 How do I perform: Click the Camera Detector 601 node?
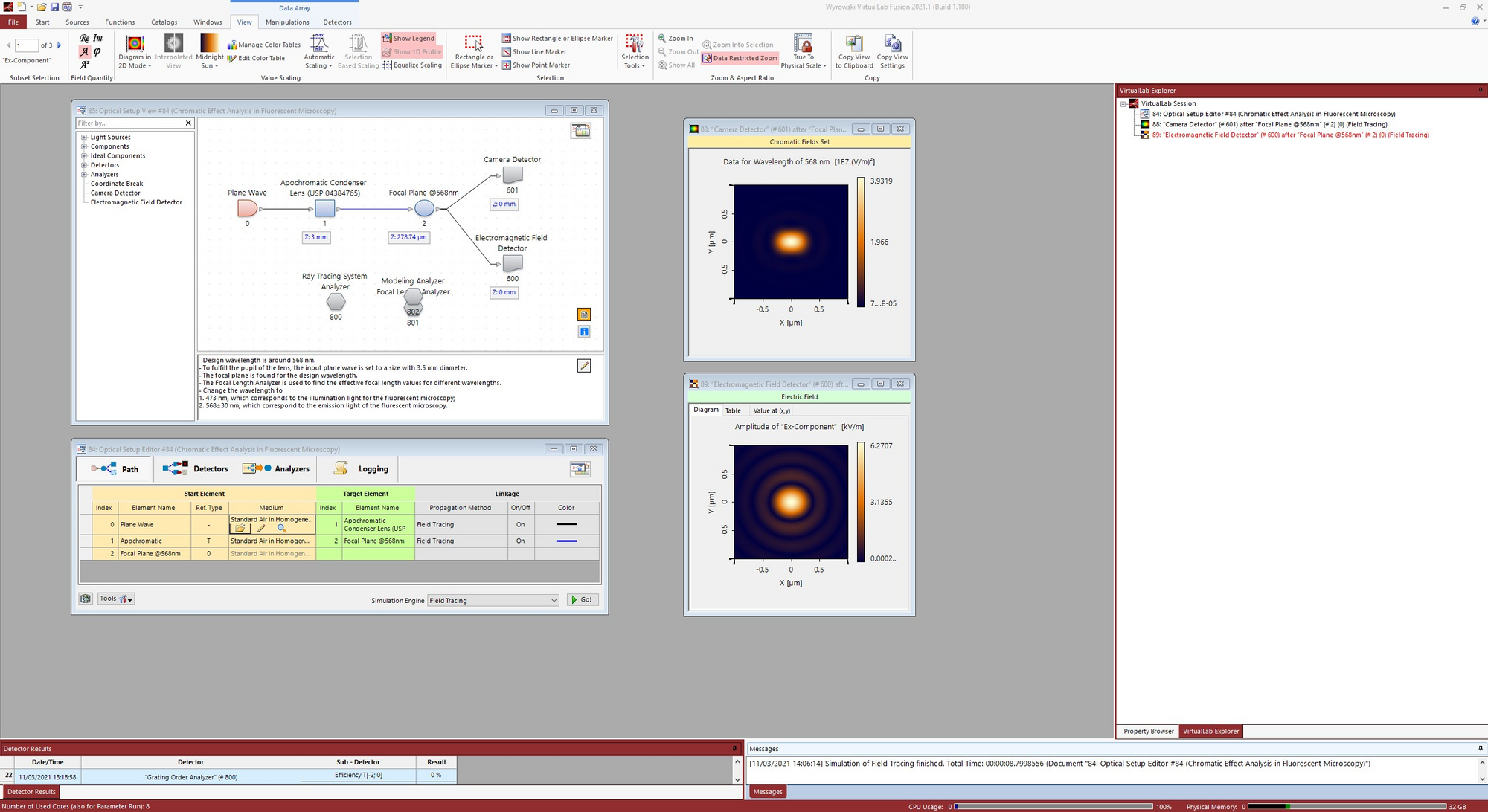click(513, 175)
